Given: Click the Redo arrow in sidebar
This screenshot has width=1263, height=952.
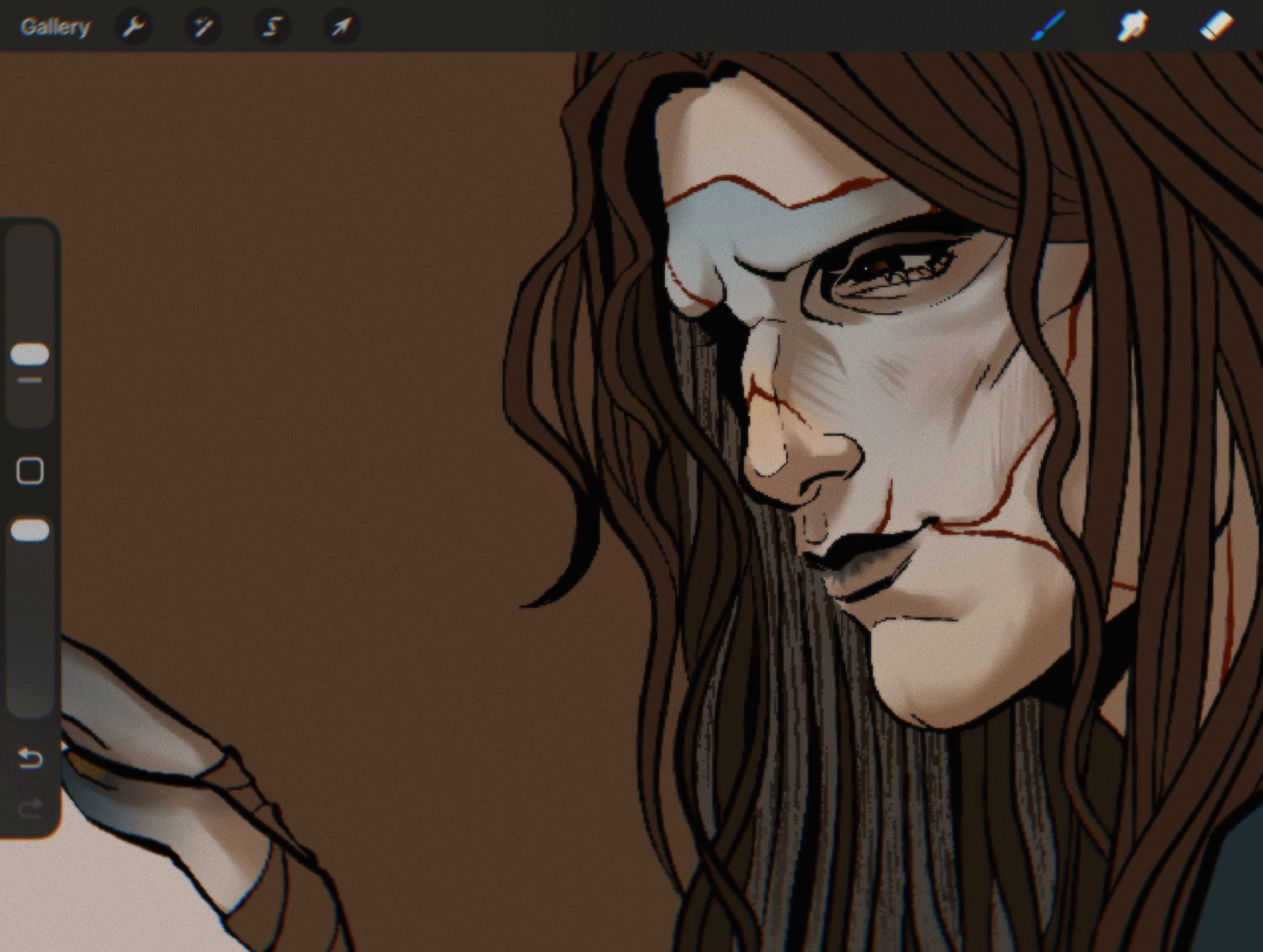Looking at the screenshot, I should pos(30,807).
